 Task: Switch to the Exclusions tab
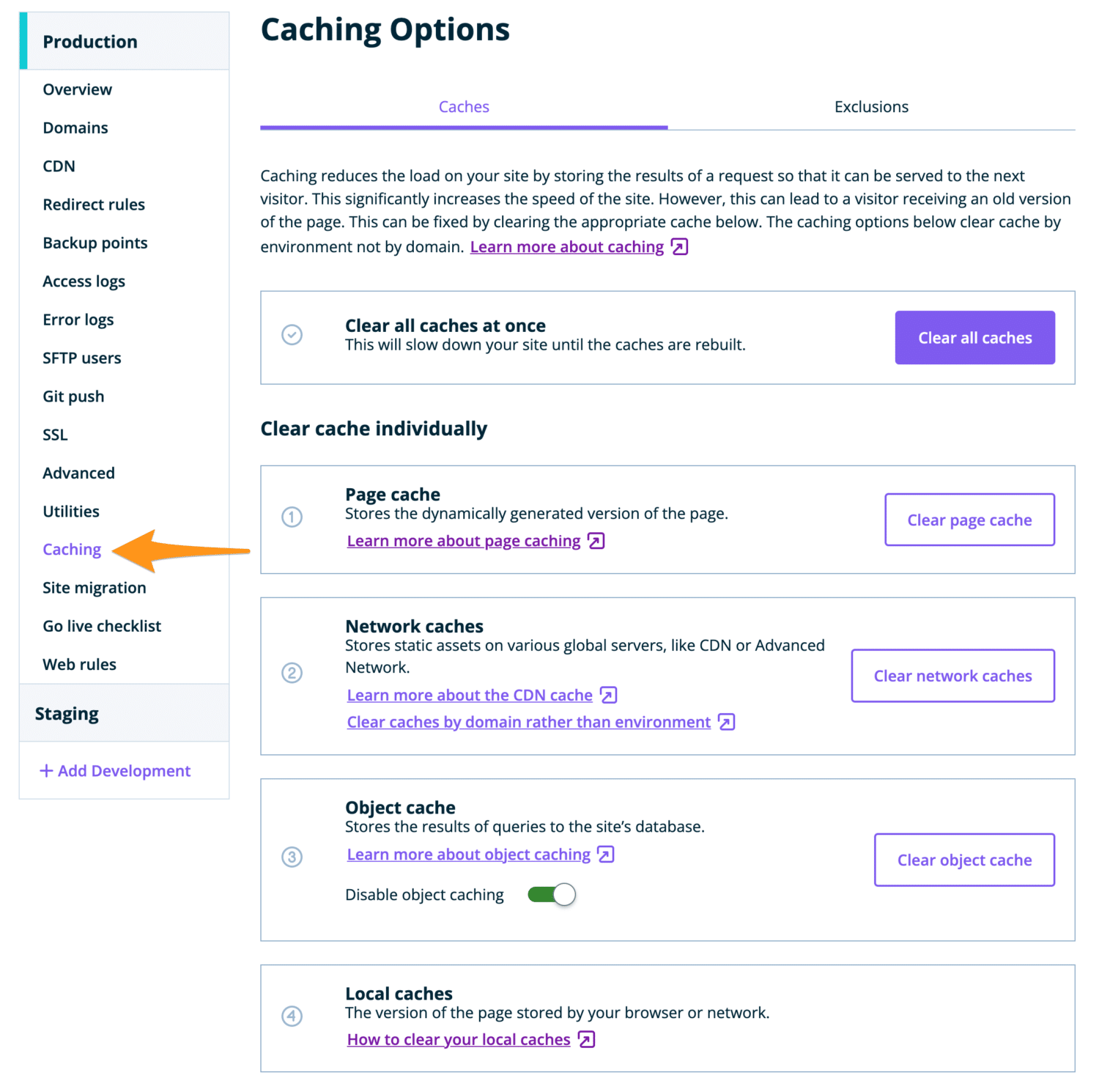click(871, 107)
